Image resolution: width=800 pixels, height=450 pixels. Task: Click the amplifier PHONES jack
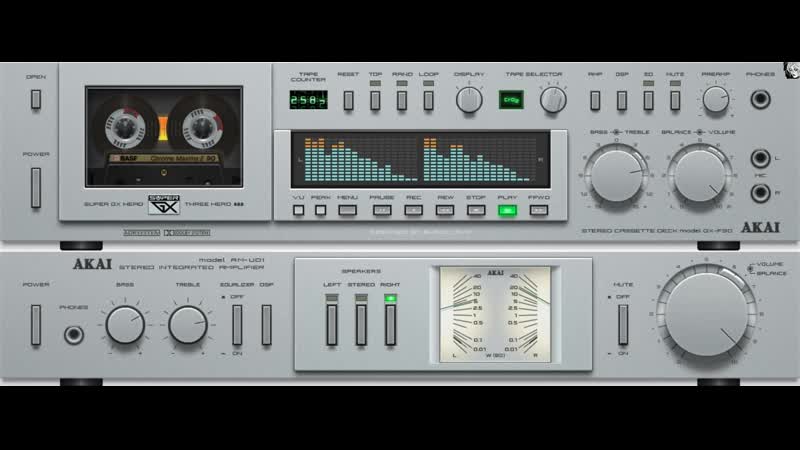click(x=73, y=335)
